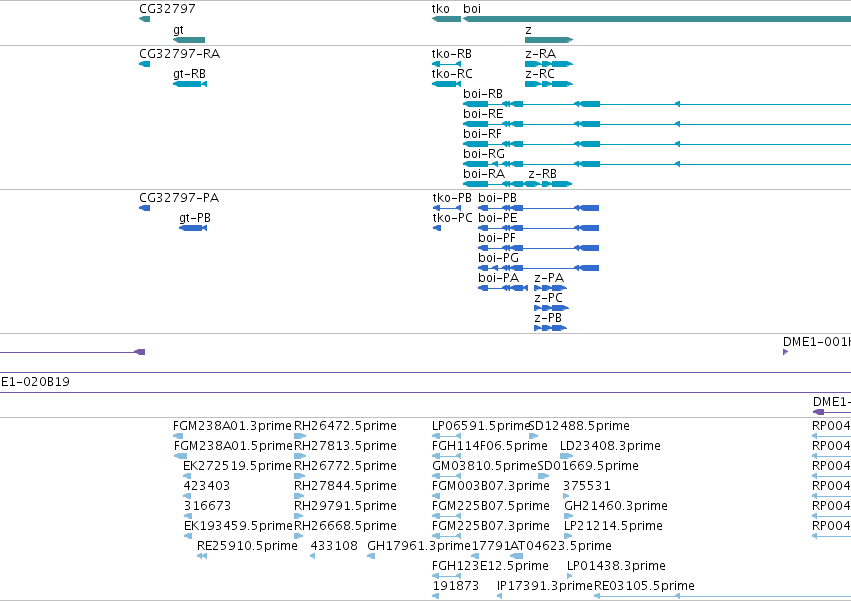
Task: Select transcript boi-RF
Action: (x=482, y=134)
